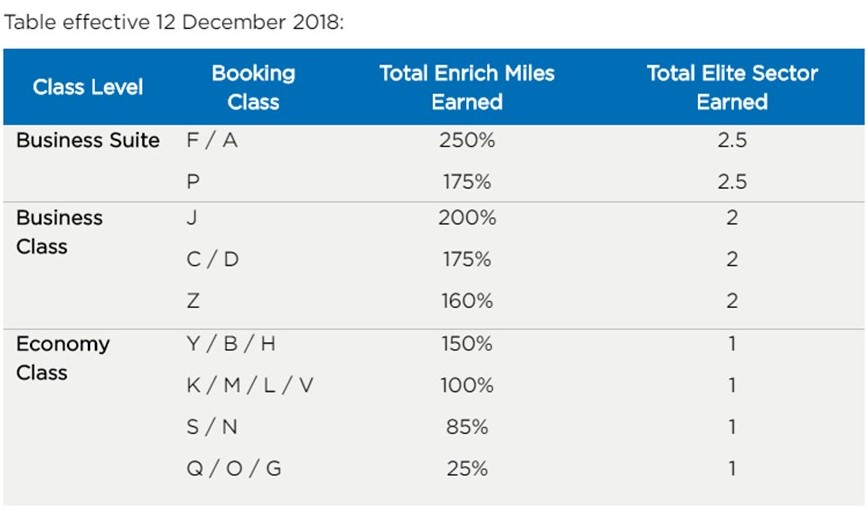Select the Business Class row label
The height and width of the screenshot is (506, 866).
(x=60, y=232)
